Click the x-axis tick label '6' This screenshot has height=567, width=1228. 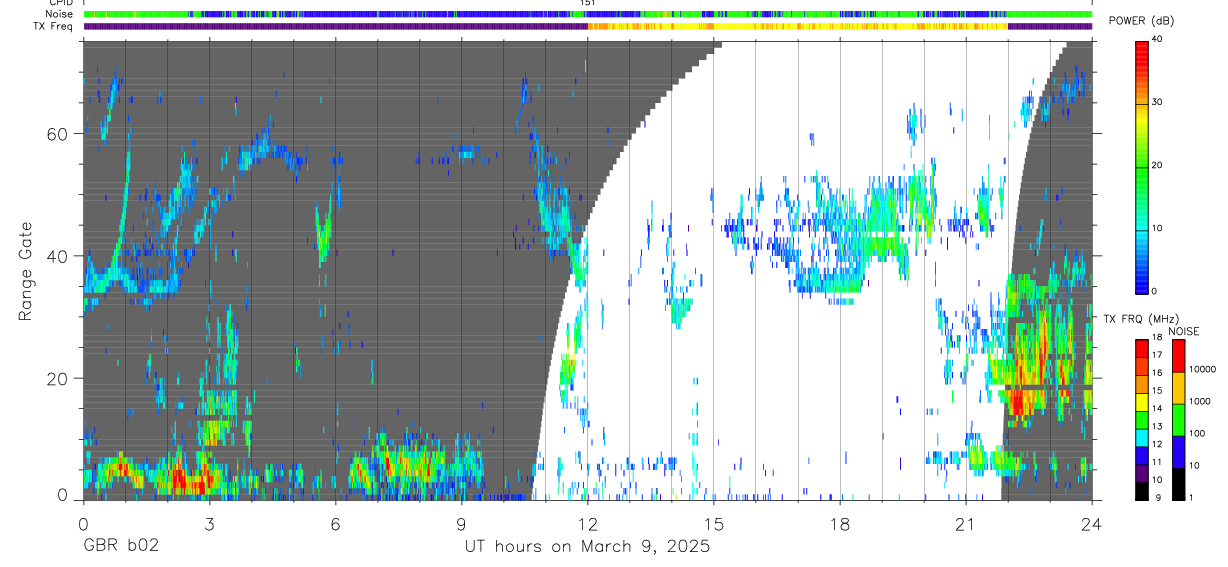pos(335,522)
